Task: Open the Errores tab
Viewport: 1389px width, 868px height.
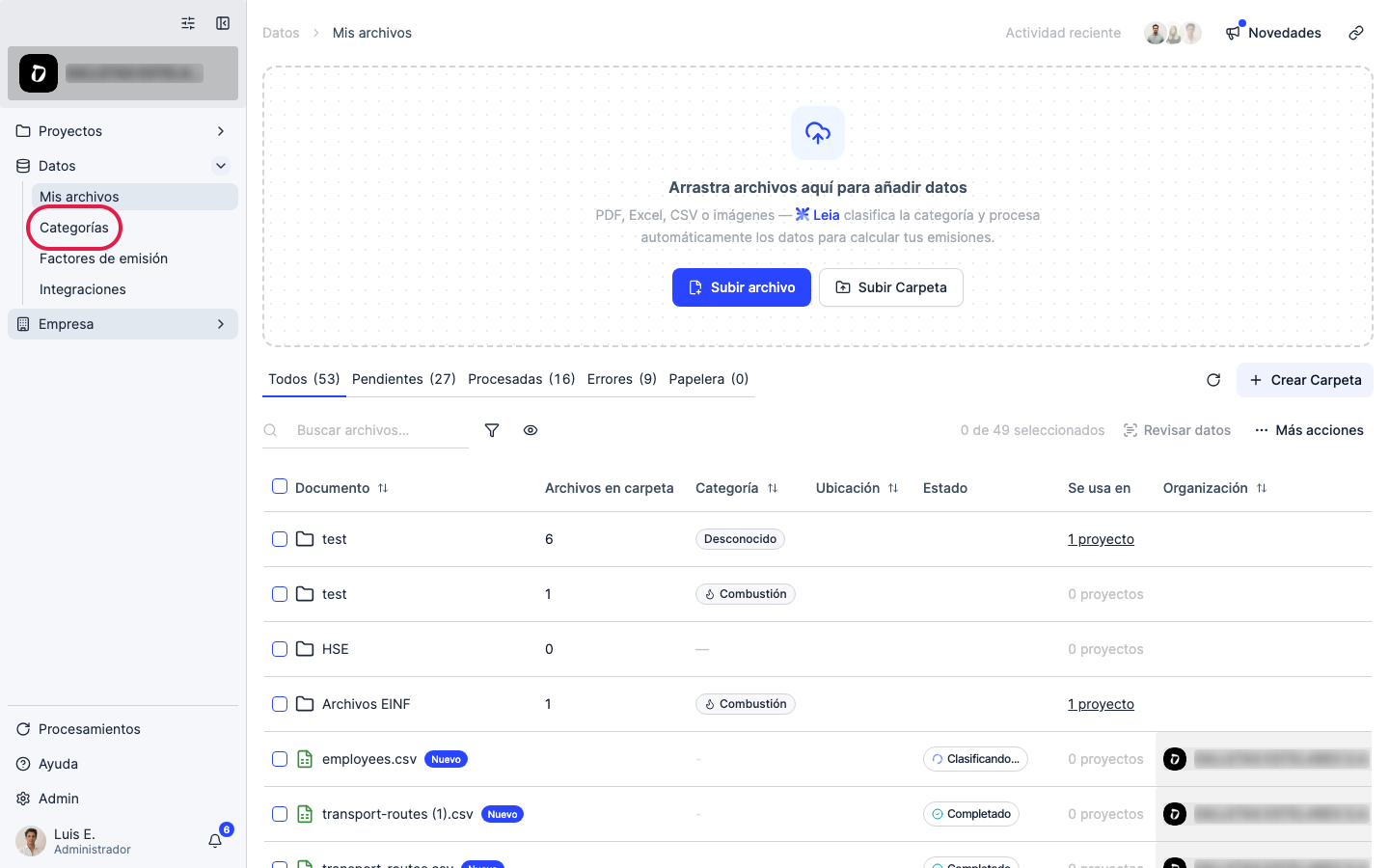Action: pyautogui.click(x=622, y=379)
